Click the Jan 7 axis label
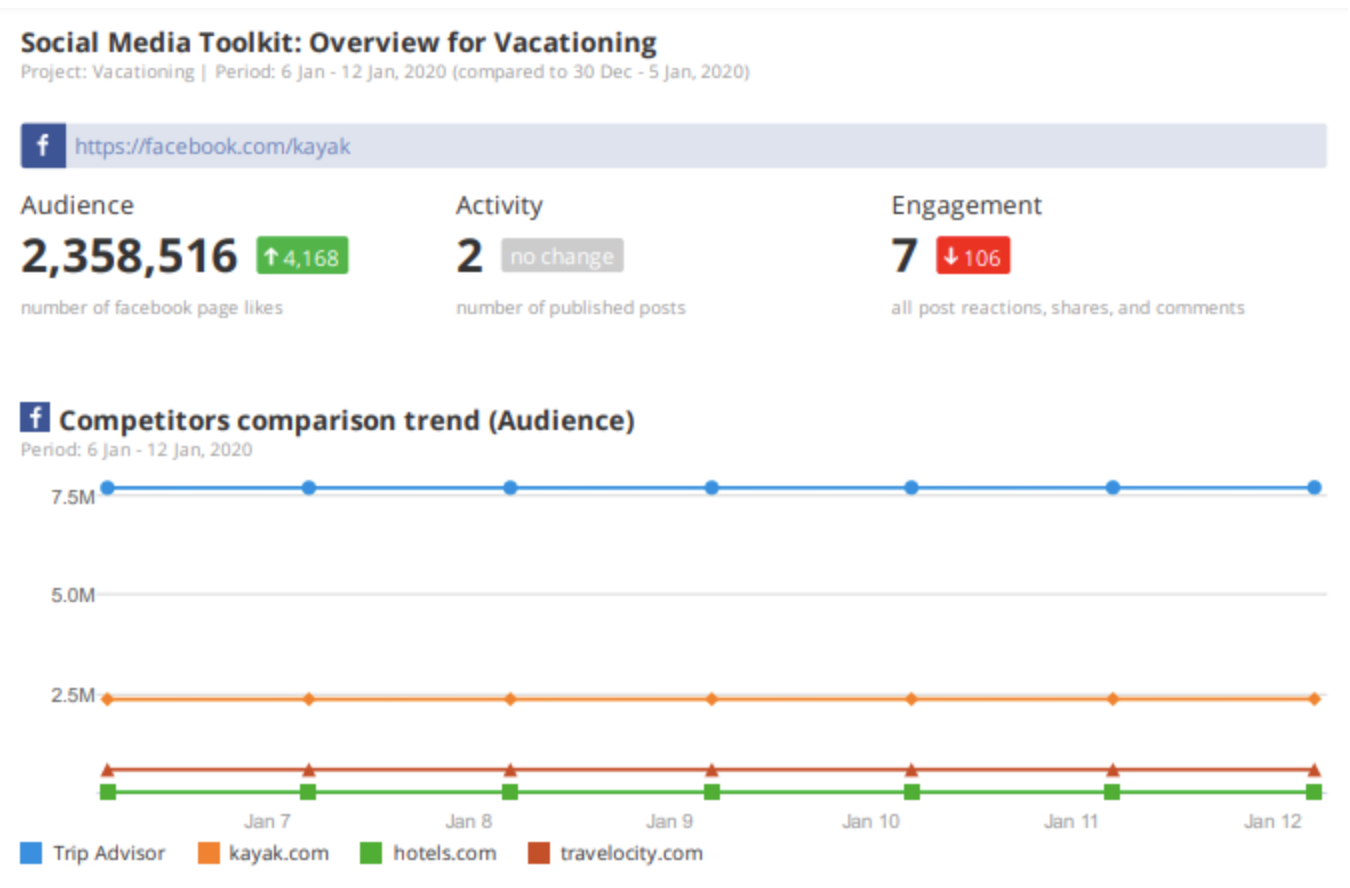1350x888 pixels. [x=268, y=822]
